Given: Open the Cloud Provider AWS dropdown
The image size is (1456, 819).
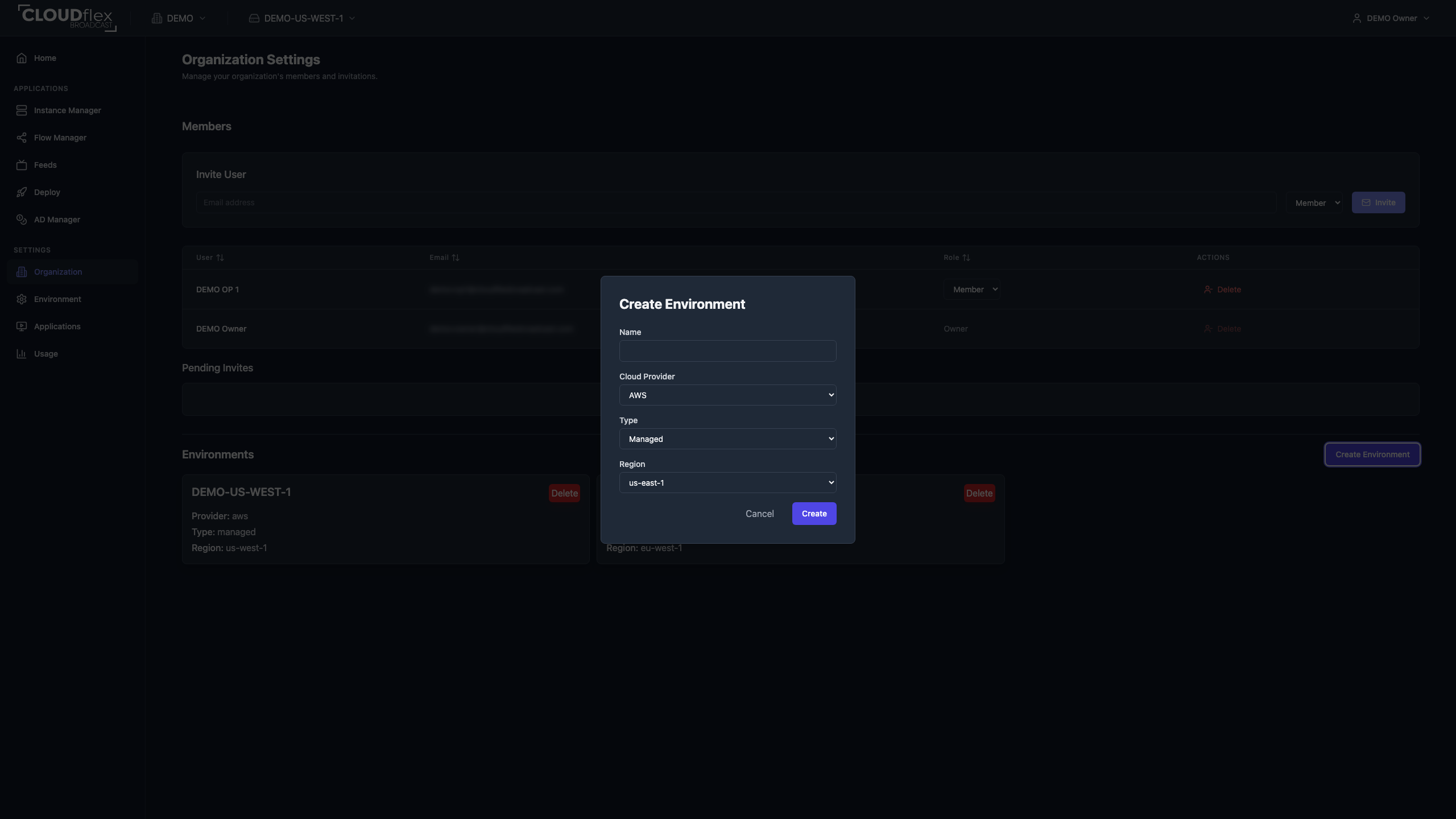Looking at the screenshot, I should pos(727,395).
